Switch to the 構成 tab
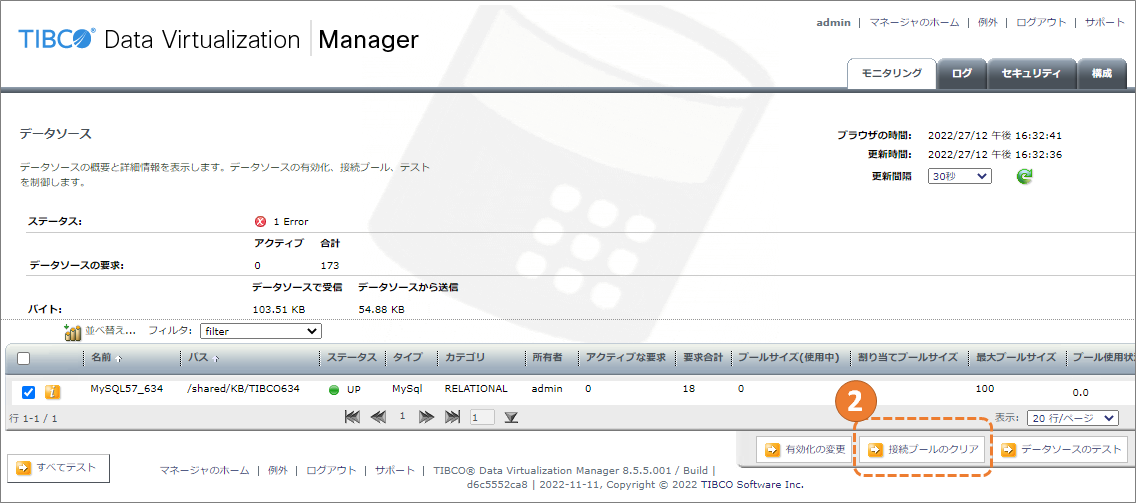The width and height of the screenshot is (1136, 503). 1101,73
